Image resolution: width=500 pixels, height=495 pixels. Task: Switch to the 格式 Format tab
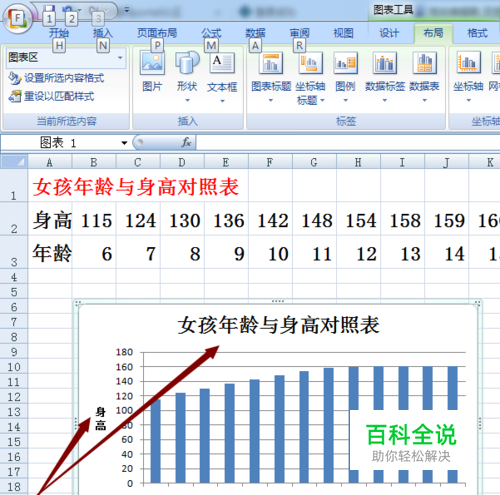point(477,33)
